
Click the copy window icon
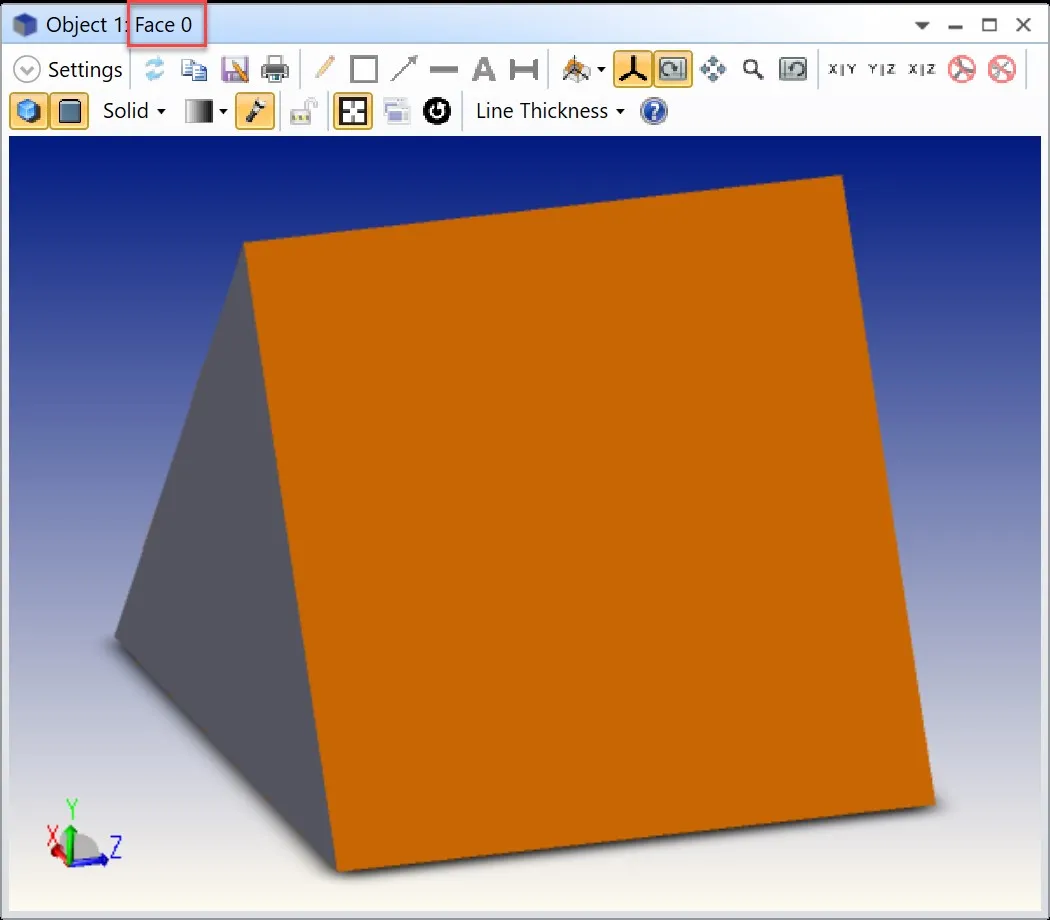point(194,69)
